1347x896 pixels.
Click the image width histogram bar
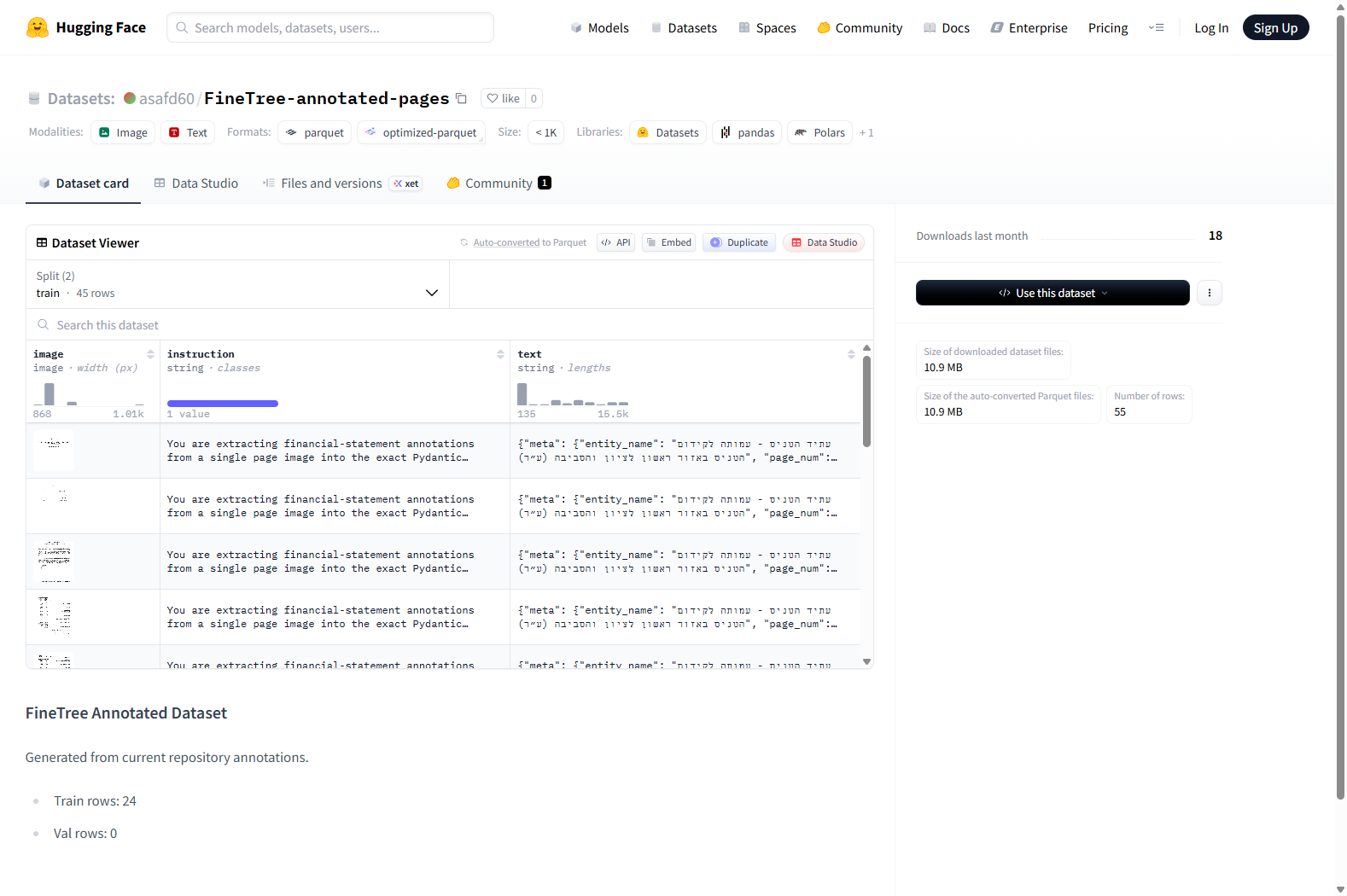(x=50, y=394)
